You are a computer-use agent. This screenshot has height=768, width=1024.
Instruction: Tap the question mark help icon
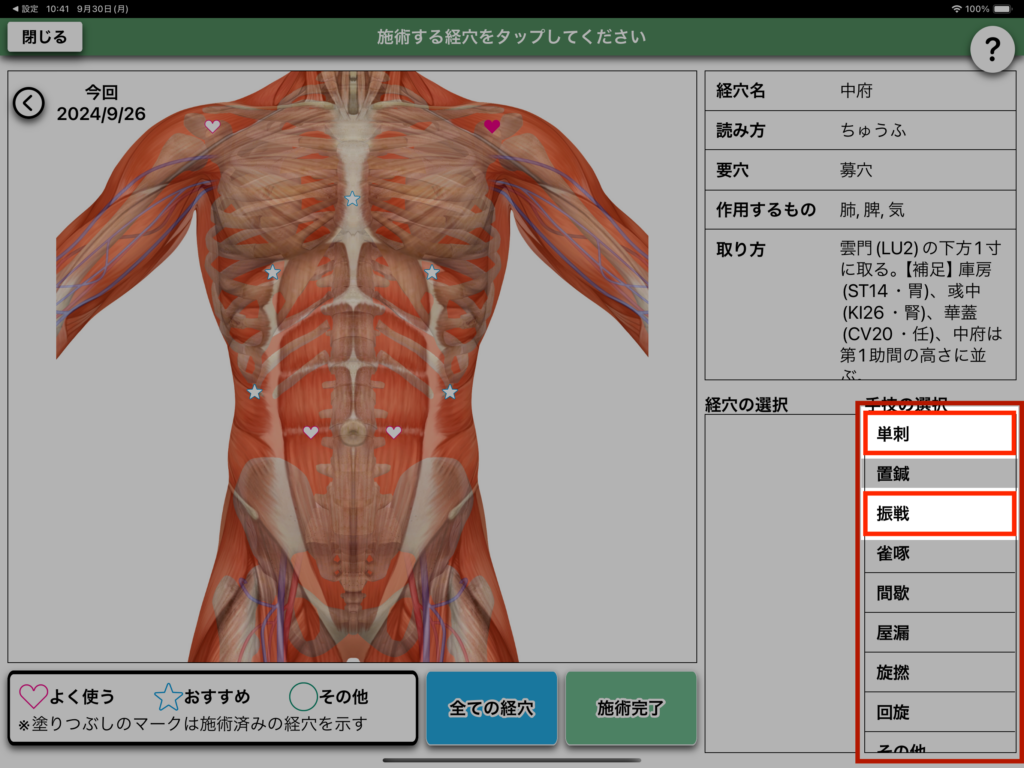[x=992, y=47]
